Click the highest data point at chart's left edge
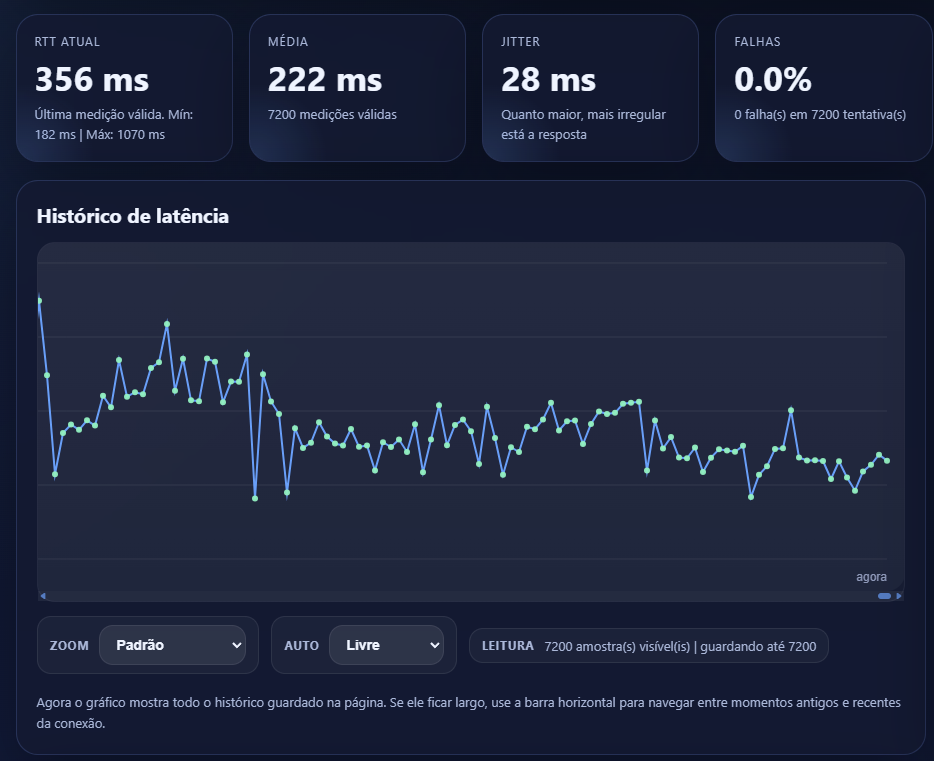The height and width of the screenshot is (761, 934). 39,300
